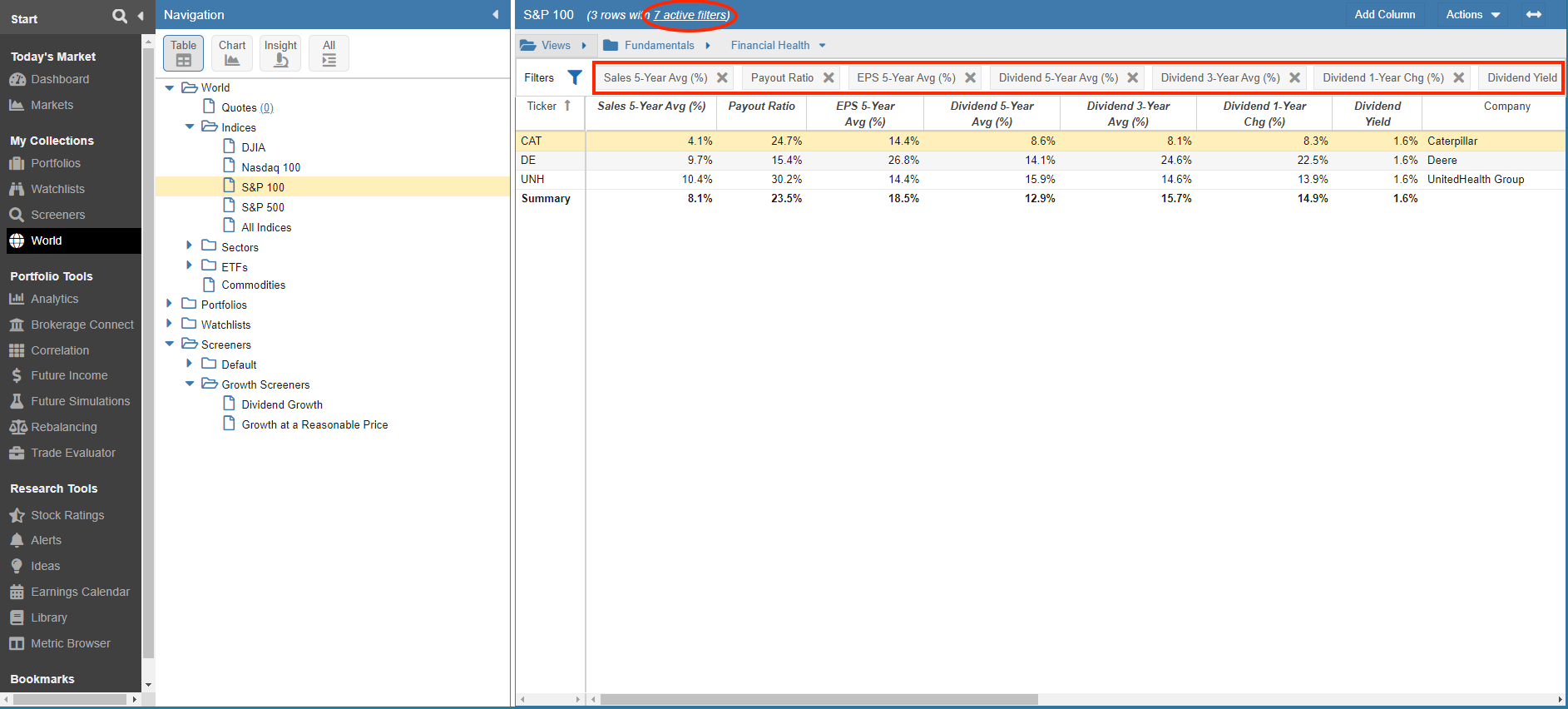Remove EPS 5-Year Avg filter
The height and width of the screenshot is (709, 1568).
(x=970, y=77)
